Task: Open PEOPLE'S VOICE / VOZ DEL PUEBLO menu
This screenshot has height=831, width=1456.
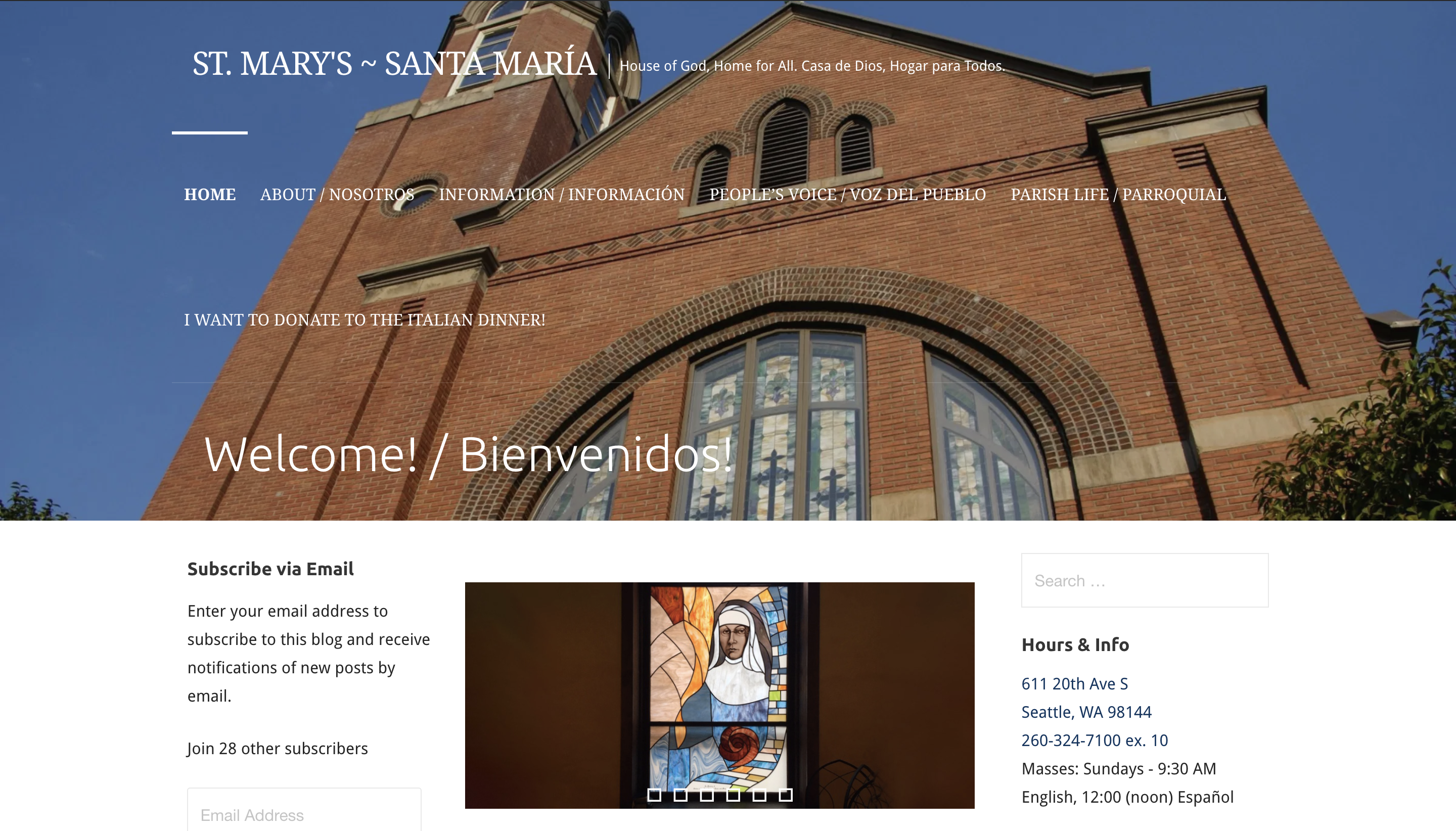Action: point(848,195)
